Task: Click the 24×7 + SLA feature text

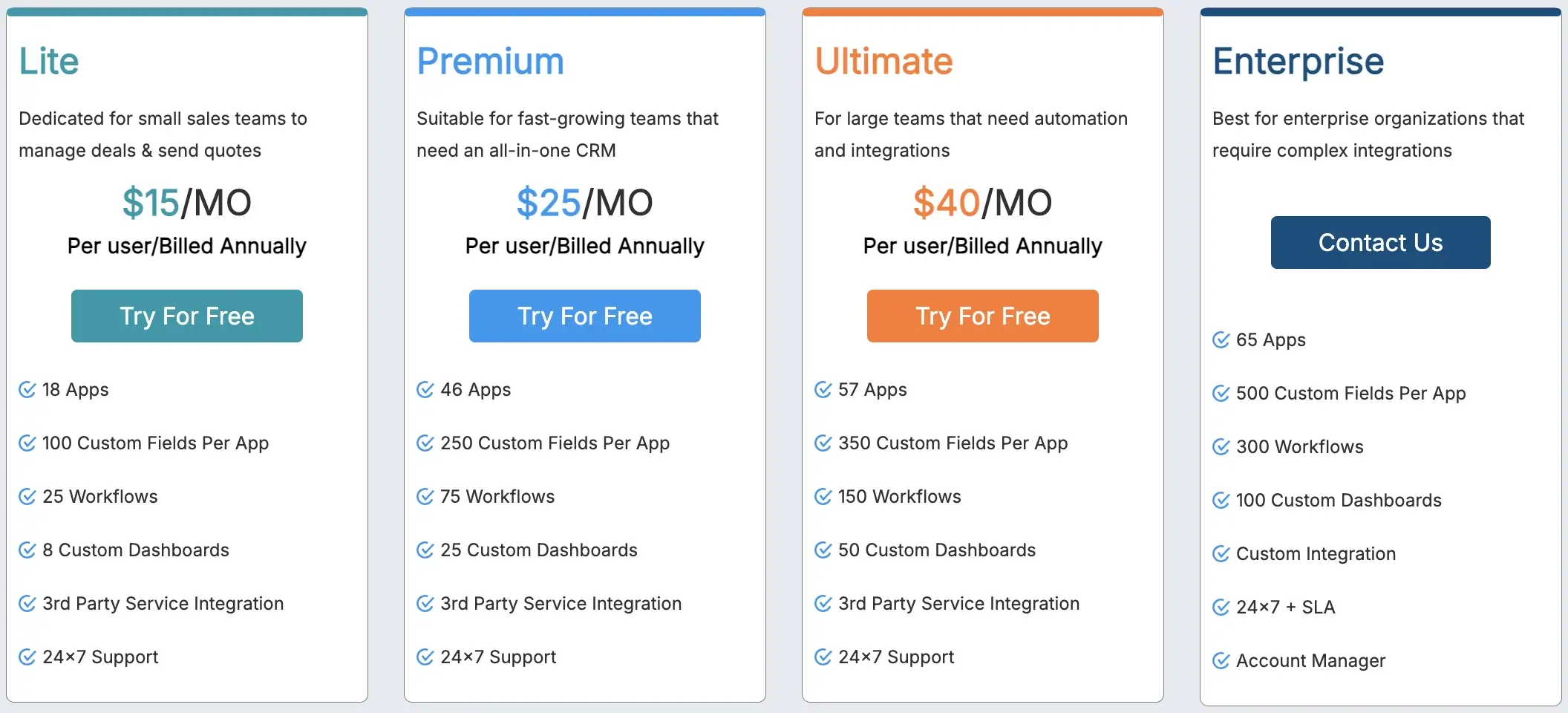Action: 1286,607
